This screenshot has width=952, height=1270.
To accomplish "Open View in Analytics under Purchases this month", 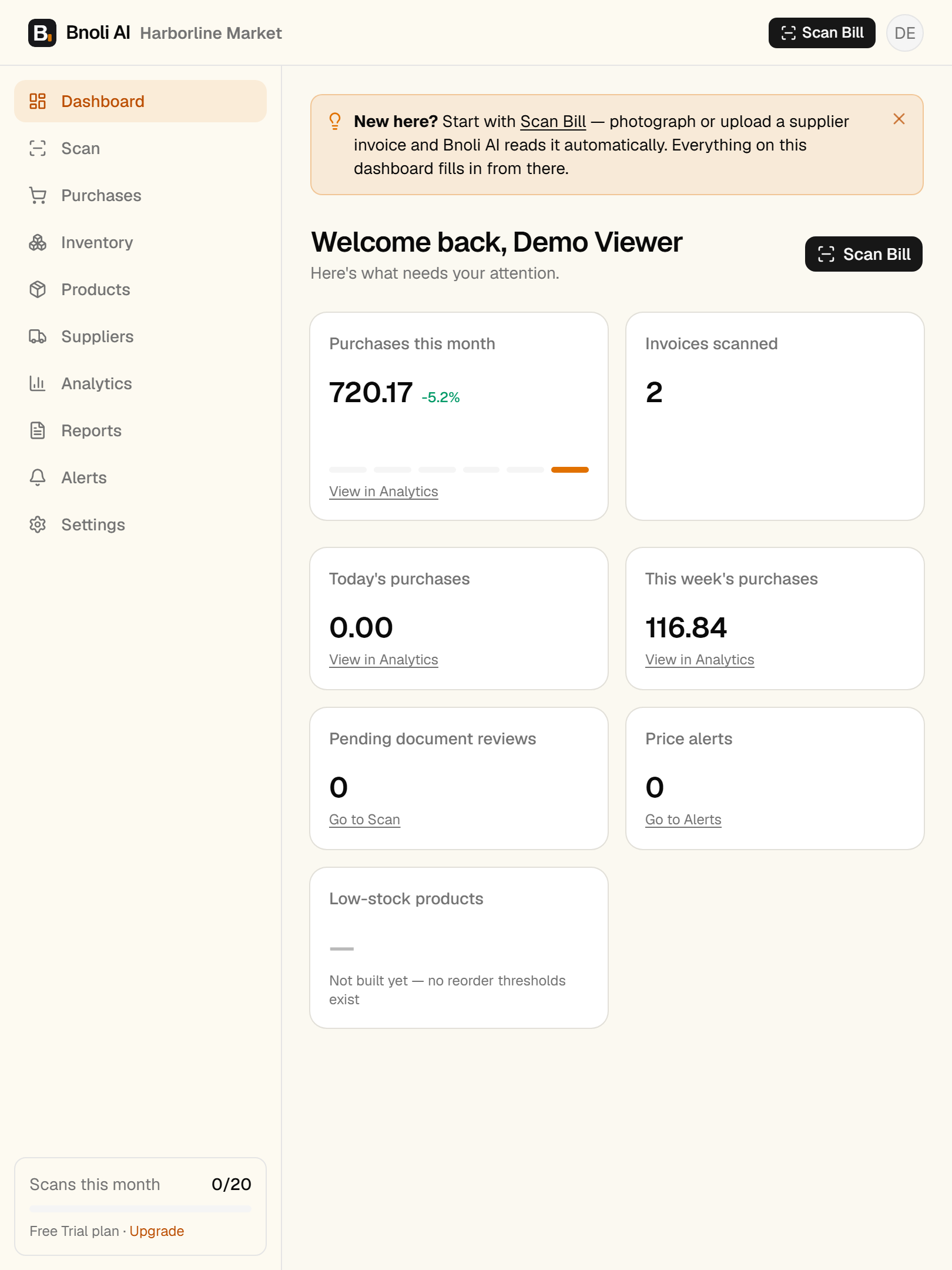I will (384, 492).
